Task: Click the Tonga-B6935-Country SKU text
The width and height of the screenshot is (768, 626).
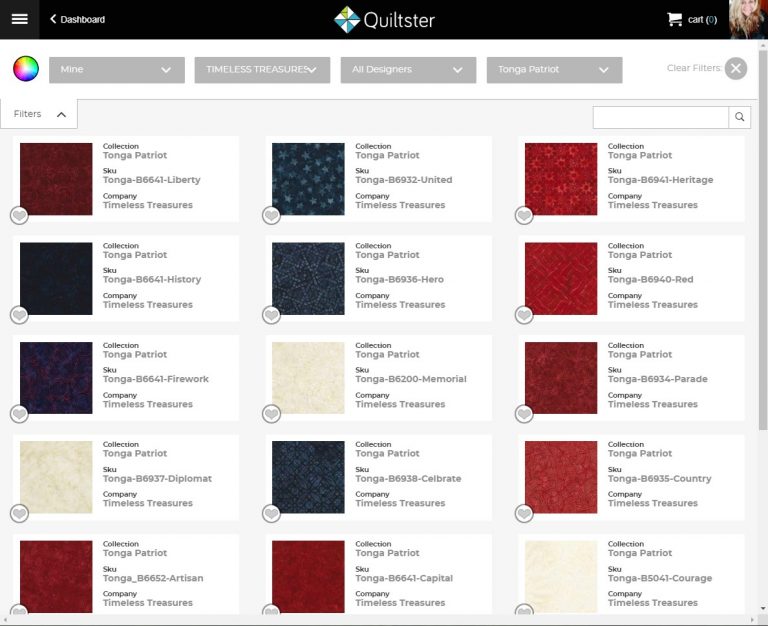Action: [659, 479]
